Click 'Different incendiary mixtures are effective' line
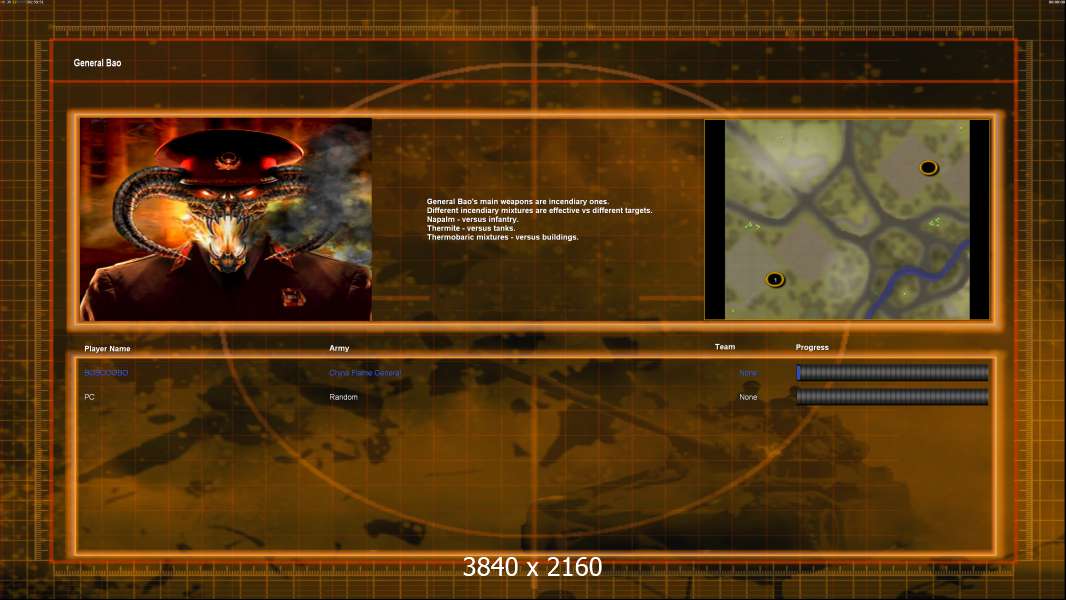1066x600 pixels. (539, 211)
